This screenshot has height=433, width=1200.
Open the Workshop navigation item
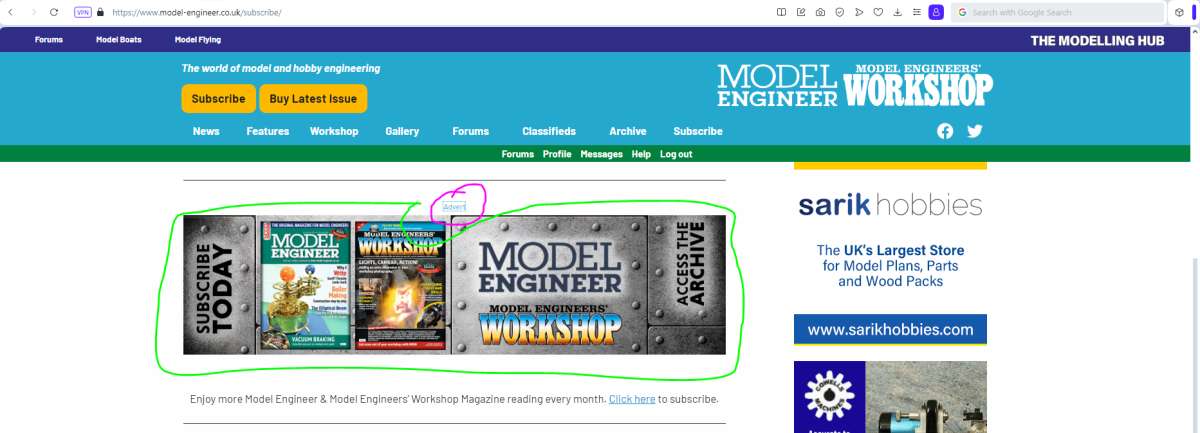[x=334, y=131]
